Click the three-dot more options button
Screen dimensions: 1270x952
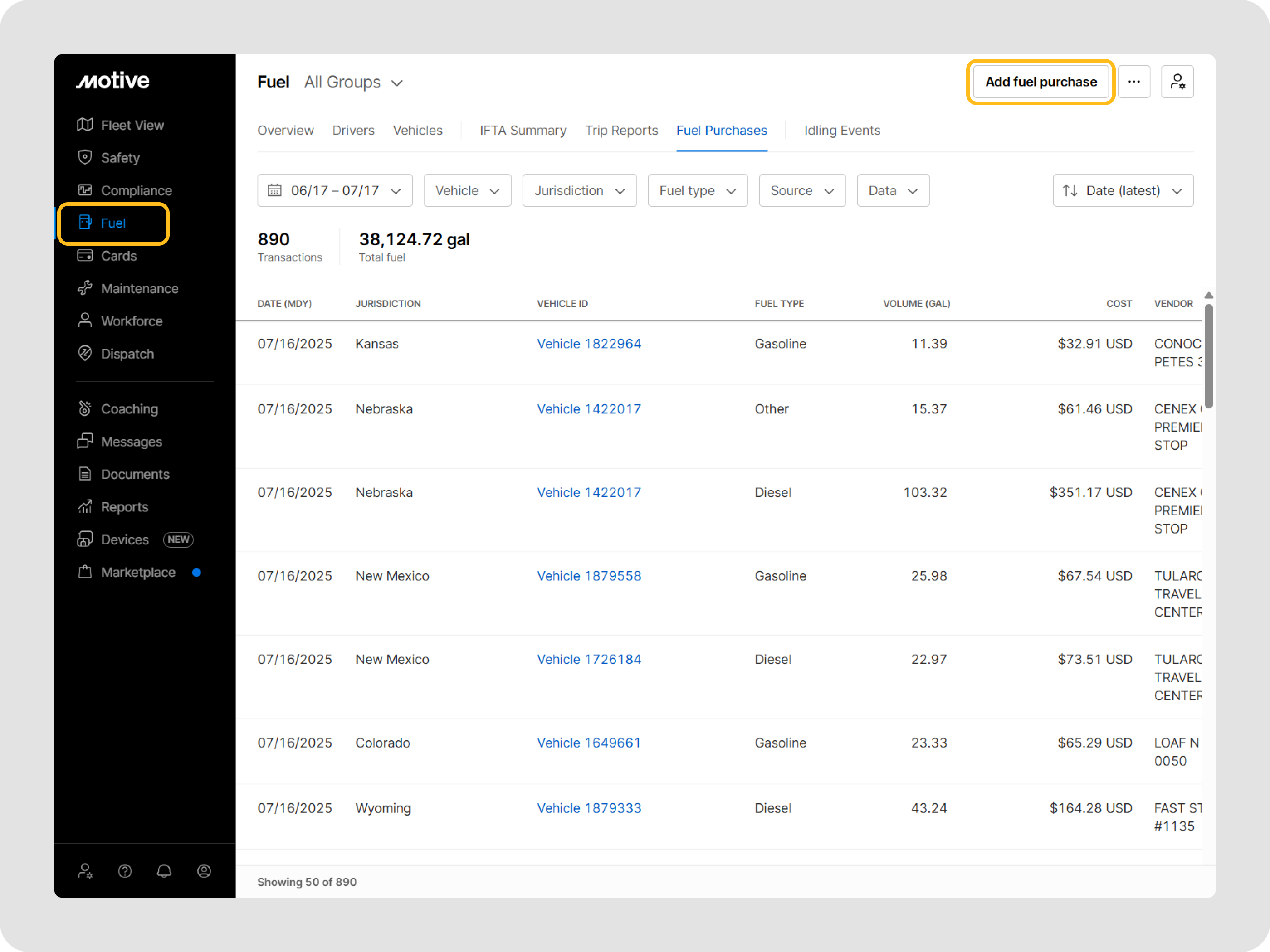[1133, 82]
